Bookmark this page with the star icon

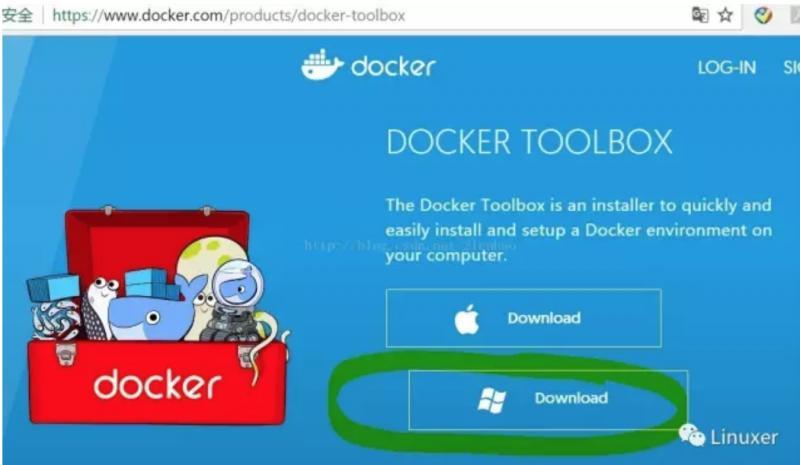725,15
